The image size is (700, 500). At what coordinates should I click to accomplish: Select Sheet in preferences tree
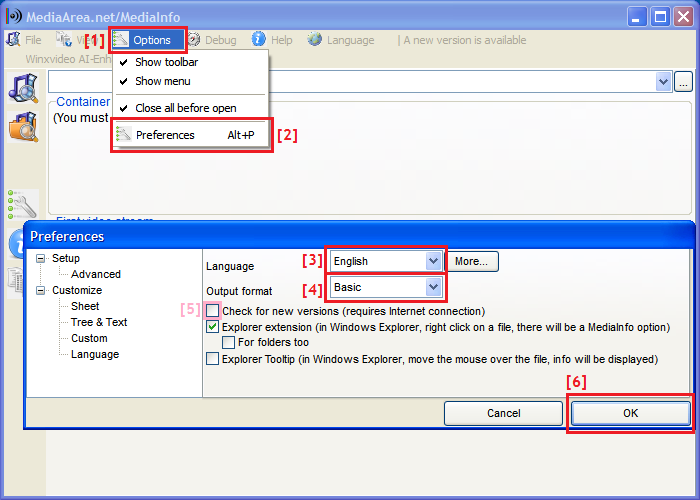(x=85, y=306)
